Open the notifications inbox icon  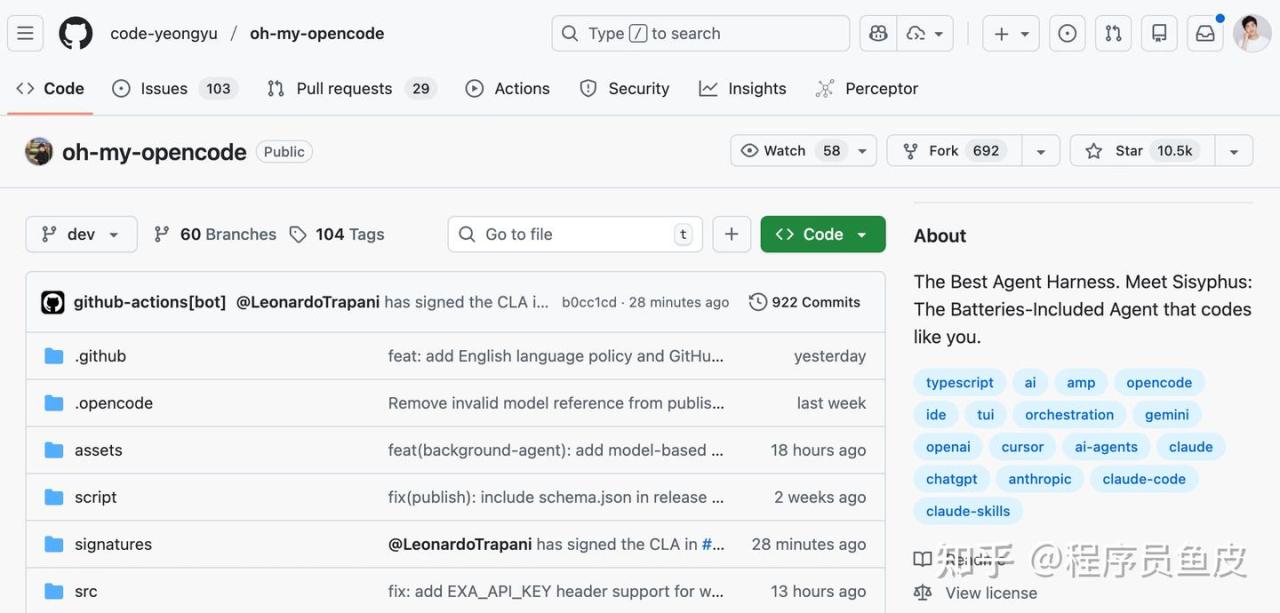pyautogui.click(x=1205, y=33)
